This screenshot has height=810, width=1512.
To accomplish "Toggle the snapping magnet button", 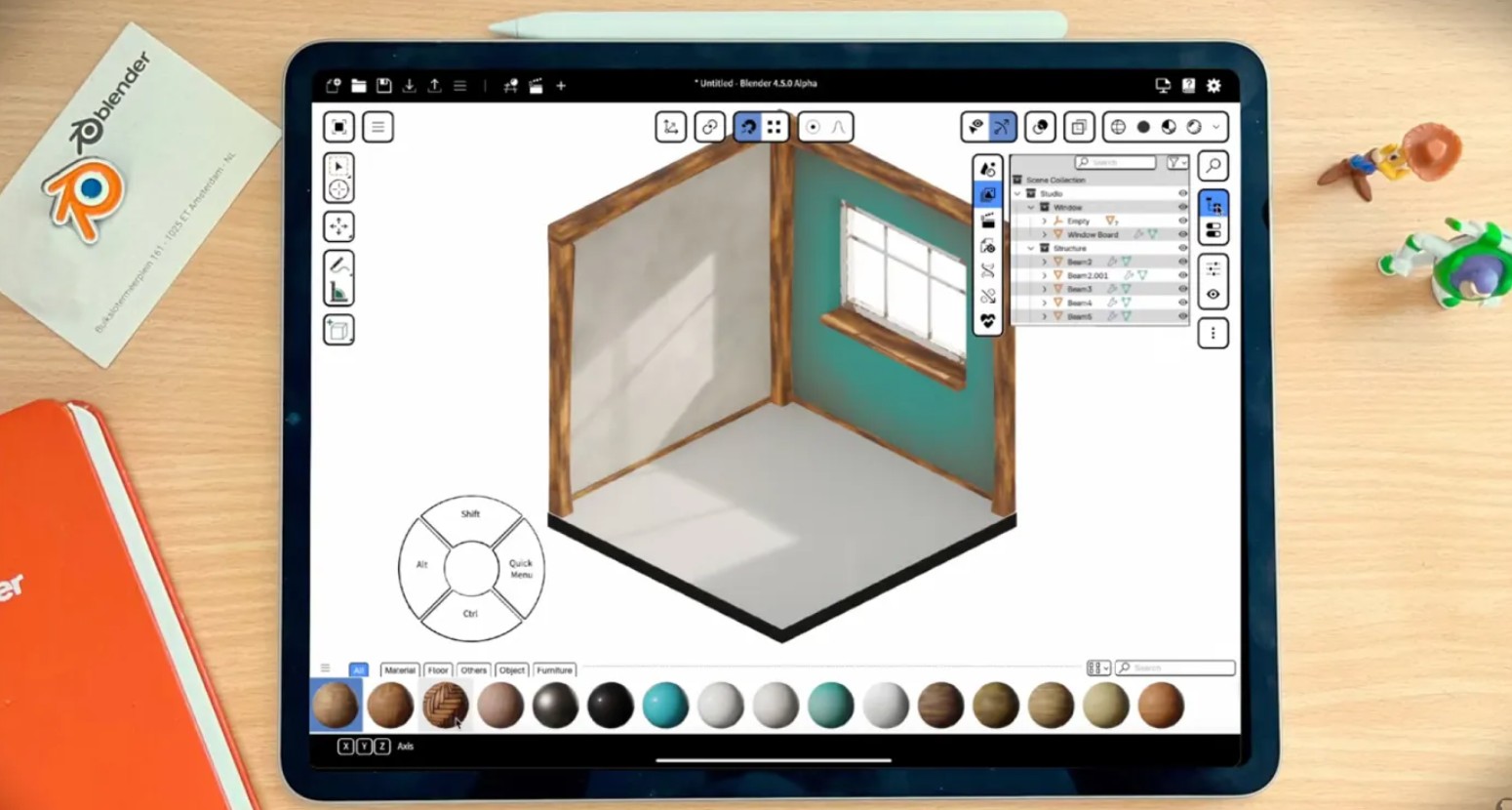I will [747, 127].
